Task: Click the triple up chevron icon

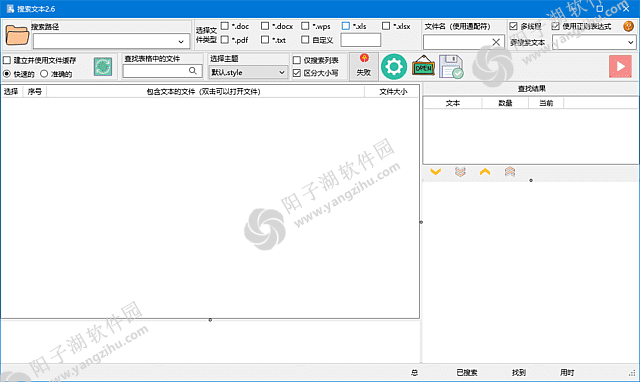Action: click(510, 172)
